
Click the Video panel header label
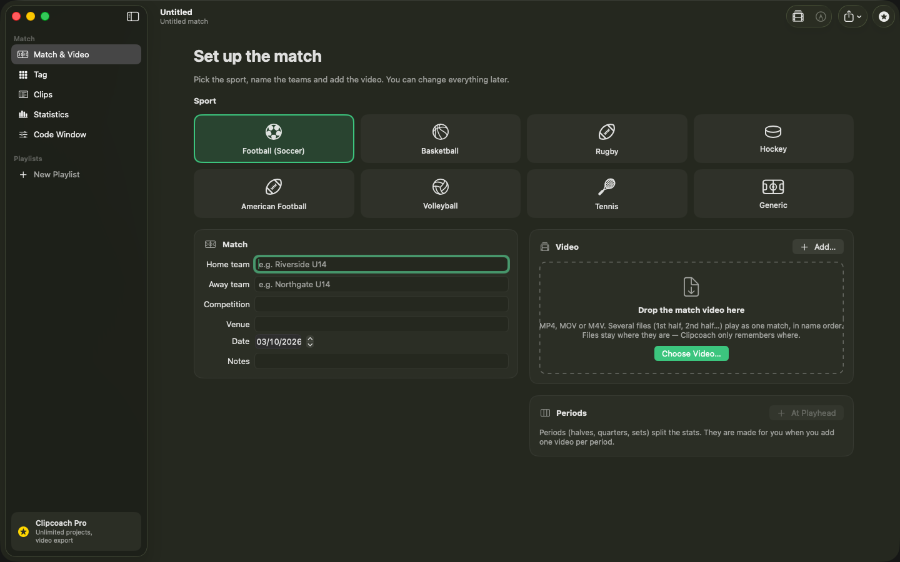567,247
